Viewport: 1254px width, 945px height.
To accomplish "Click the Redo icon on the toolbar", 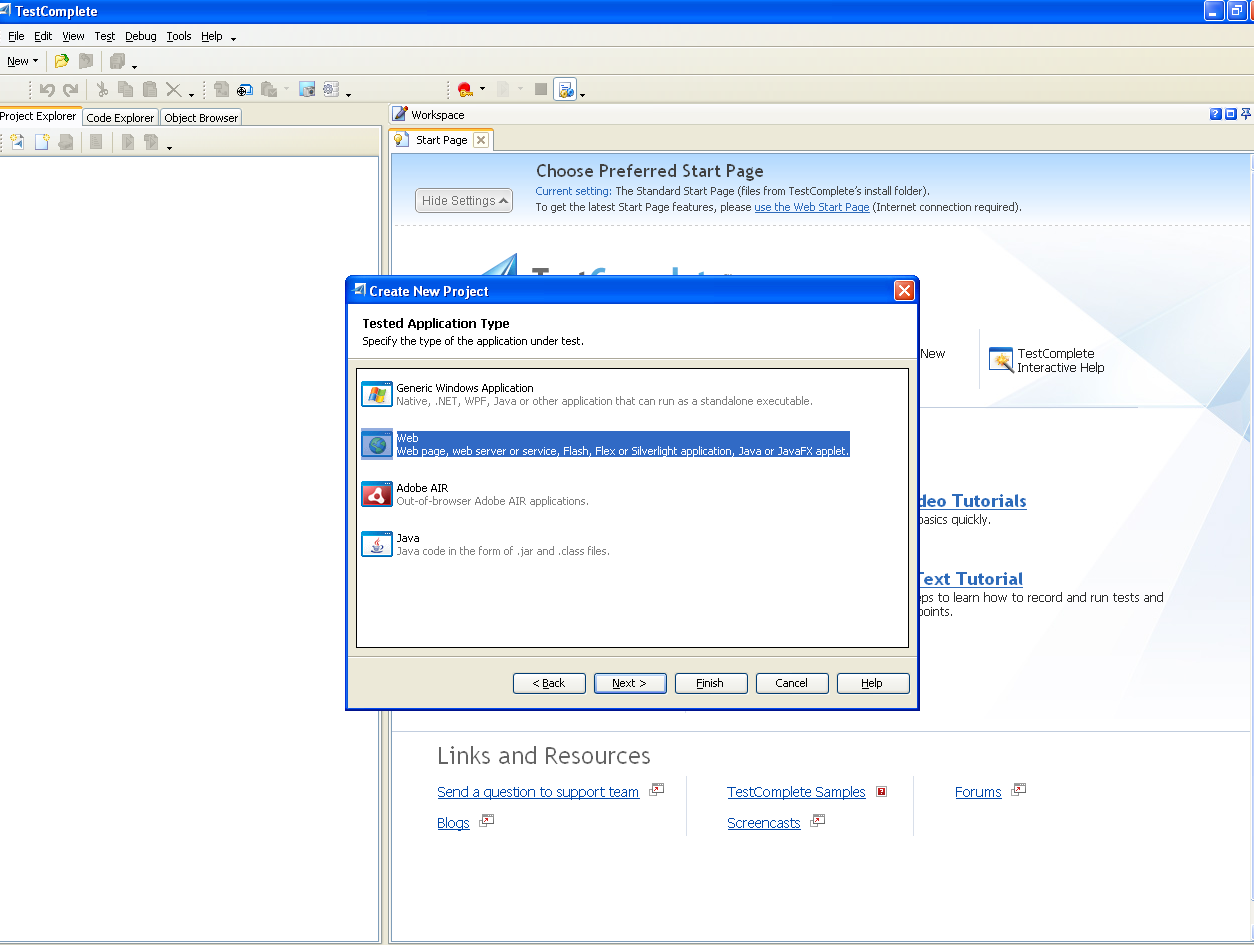I will pos(71,89).
